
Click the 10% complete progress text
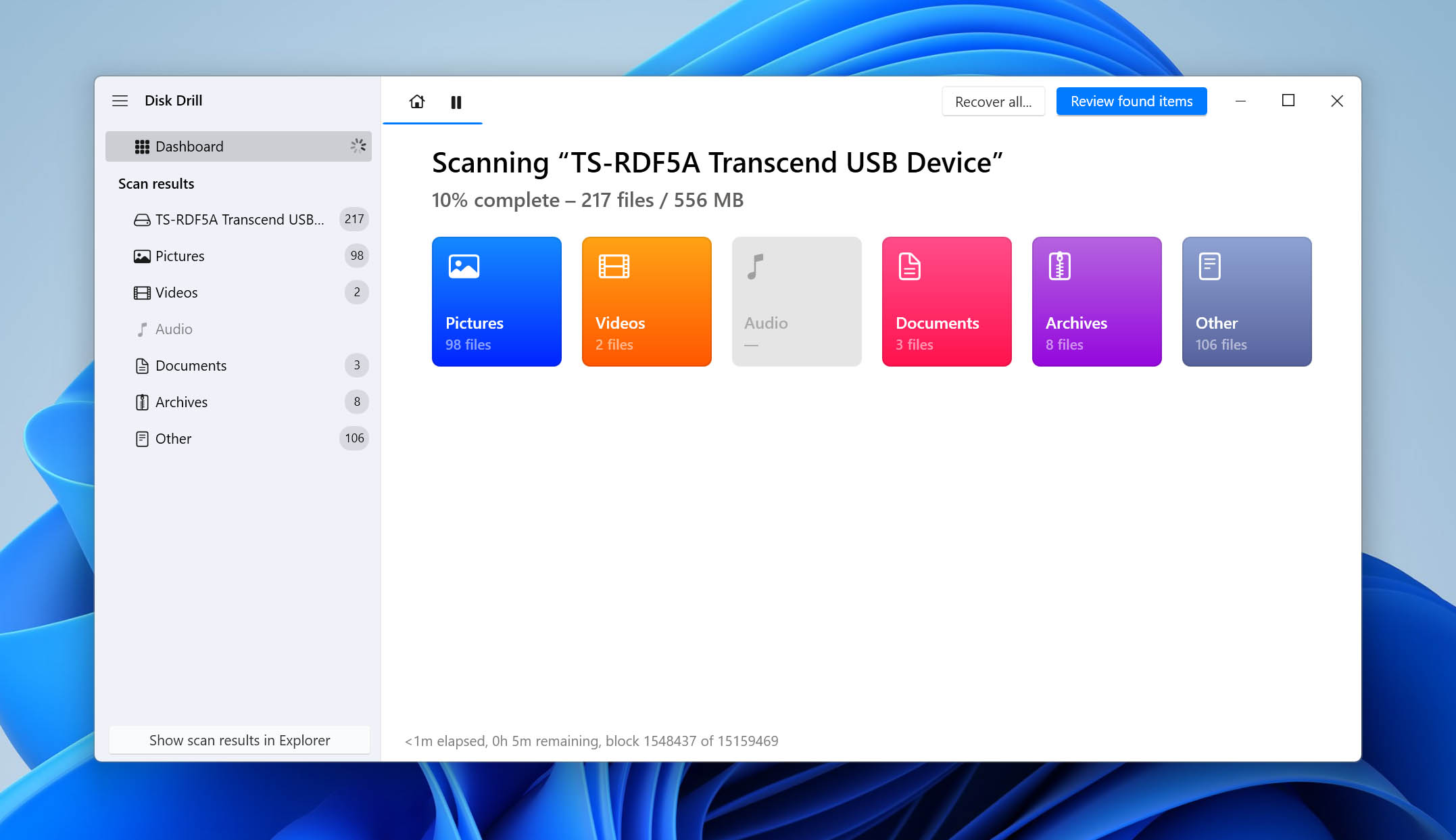(x=587, y=200)
